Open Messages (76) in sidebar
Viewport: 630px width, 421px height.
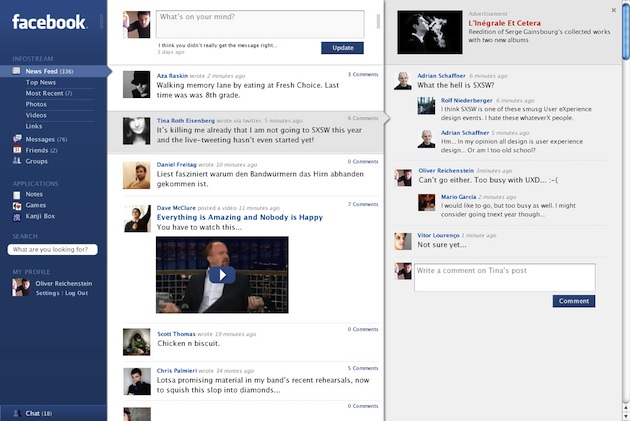[x=46, y=139]
